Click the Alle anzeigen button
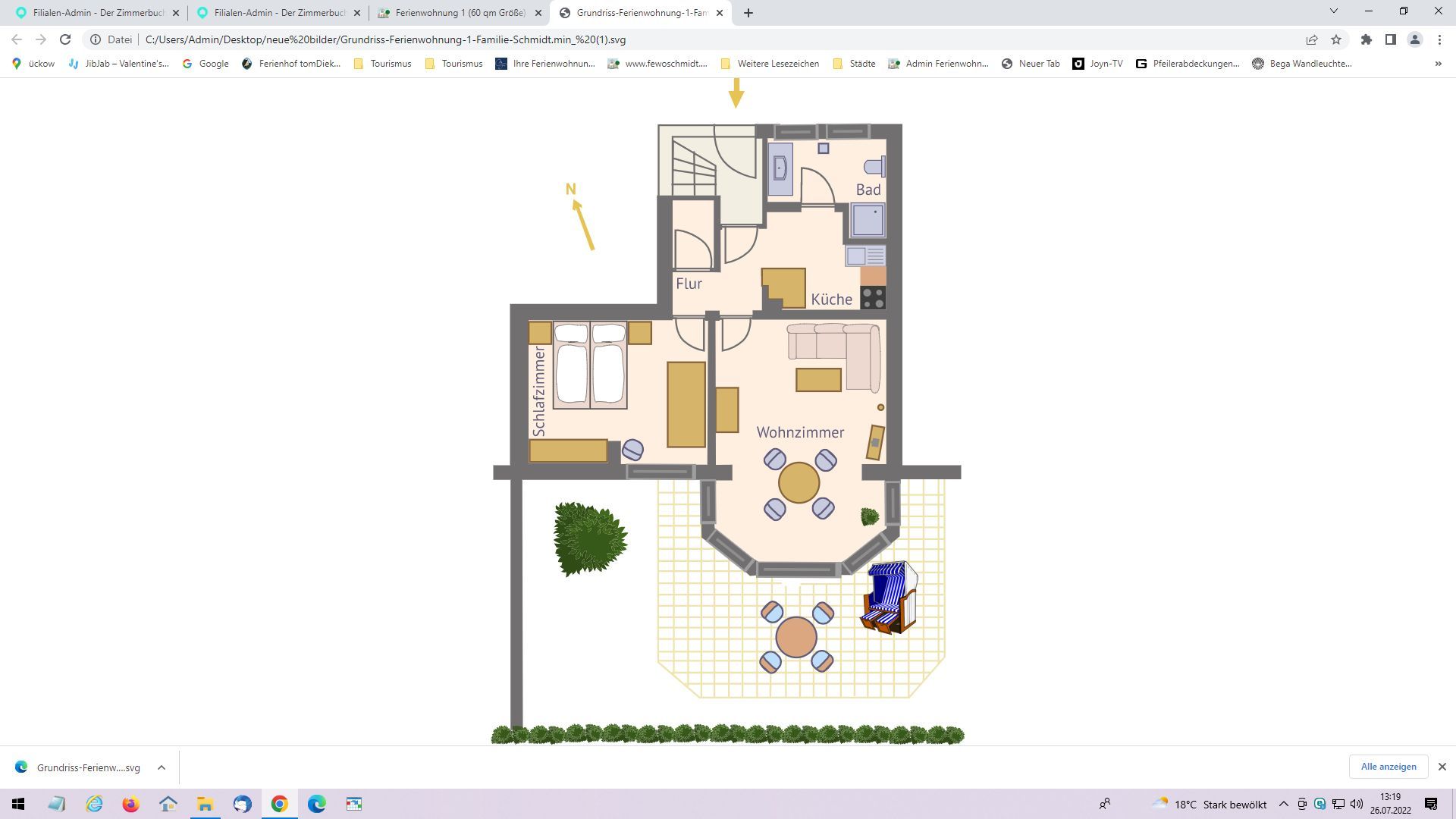The width and height of the screenshot is (1456, 819). 1388,767
